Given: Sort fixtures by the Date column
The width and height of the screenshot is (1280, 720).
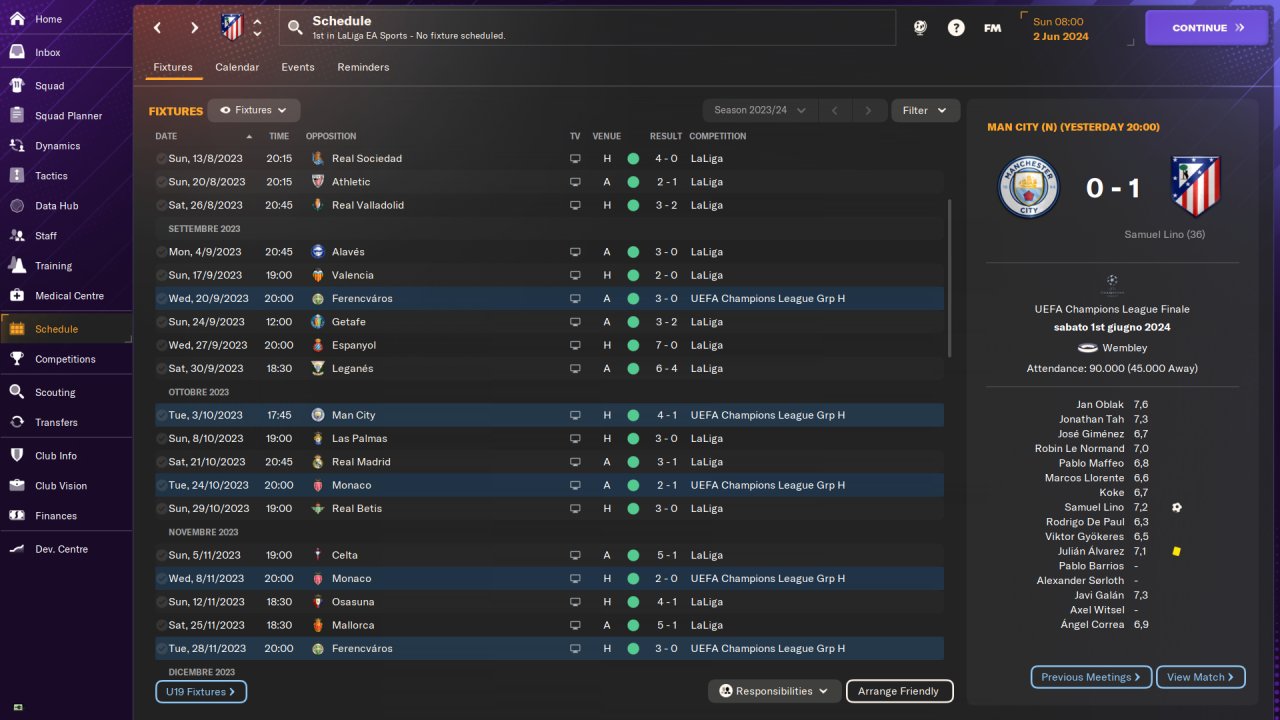Looking at the screenshot, I should (x=204, y=136).
